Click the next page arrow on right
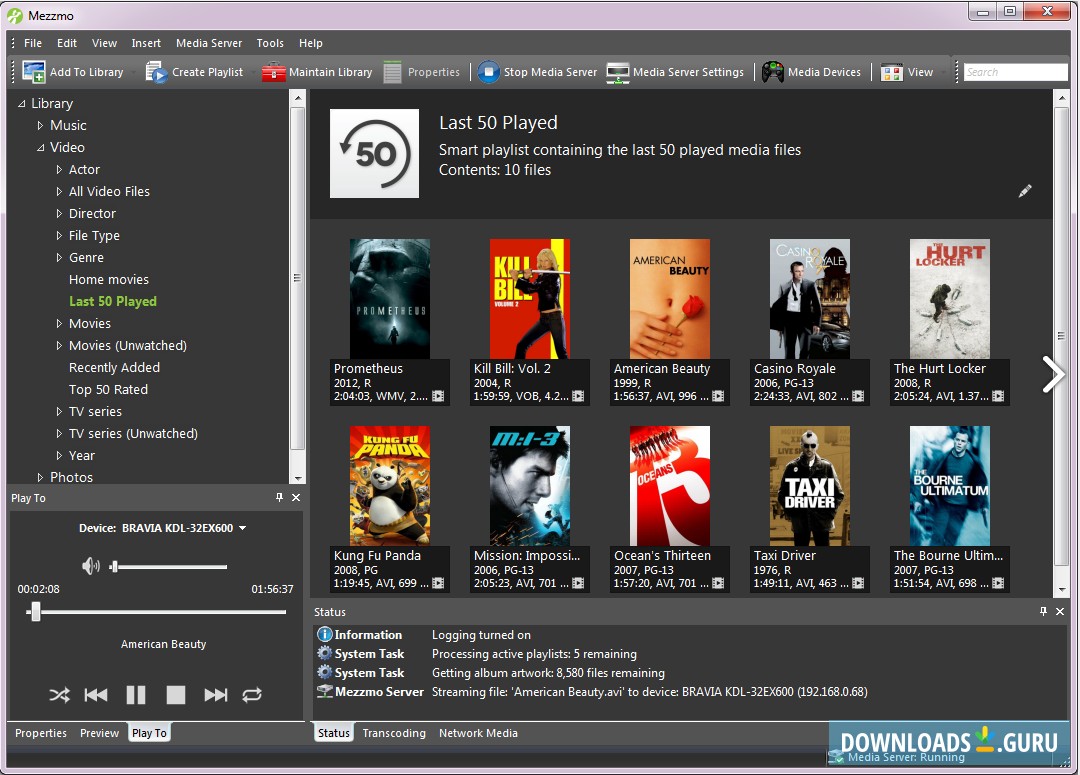The image size is (1080, 775). (x=1053, y=374)
